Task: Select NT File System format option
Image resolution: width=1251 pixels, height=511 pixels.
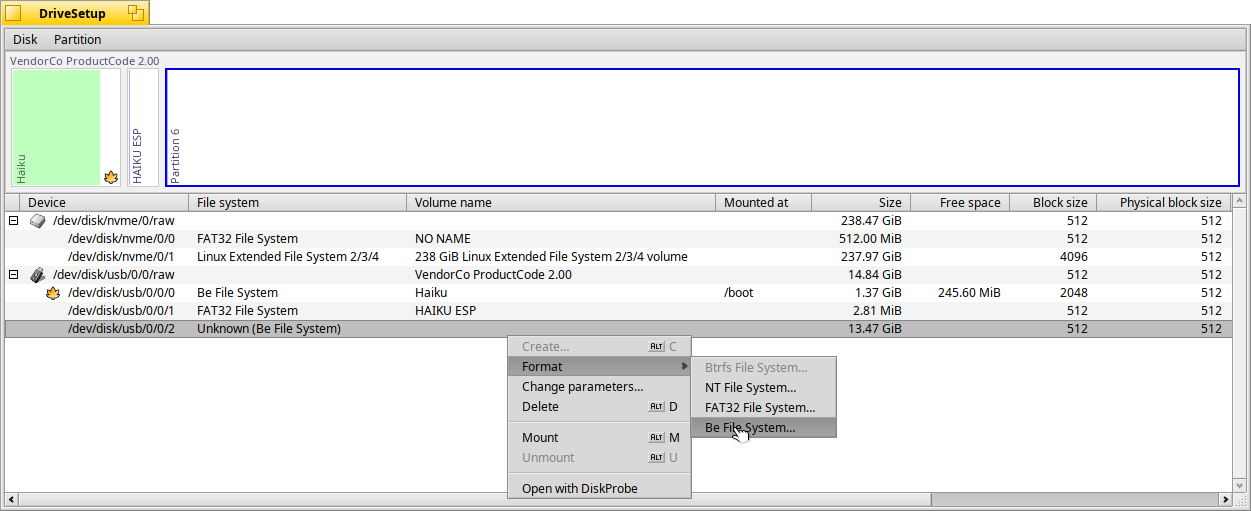Action: tap(750, 388)
